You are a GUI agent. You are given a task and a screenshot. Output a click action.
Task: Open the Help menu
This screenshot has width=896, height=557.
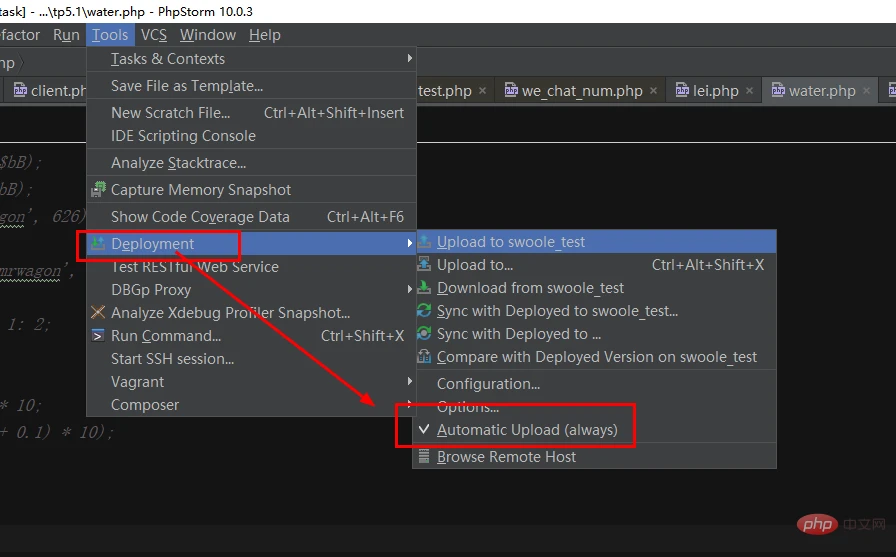click(x=265, y=35)
